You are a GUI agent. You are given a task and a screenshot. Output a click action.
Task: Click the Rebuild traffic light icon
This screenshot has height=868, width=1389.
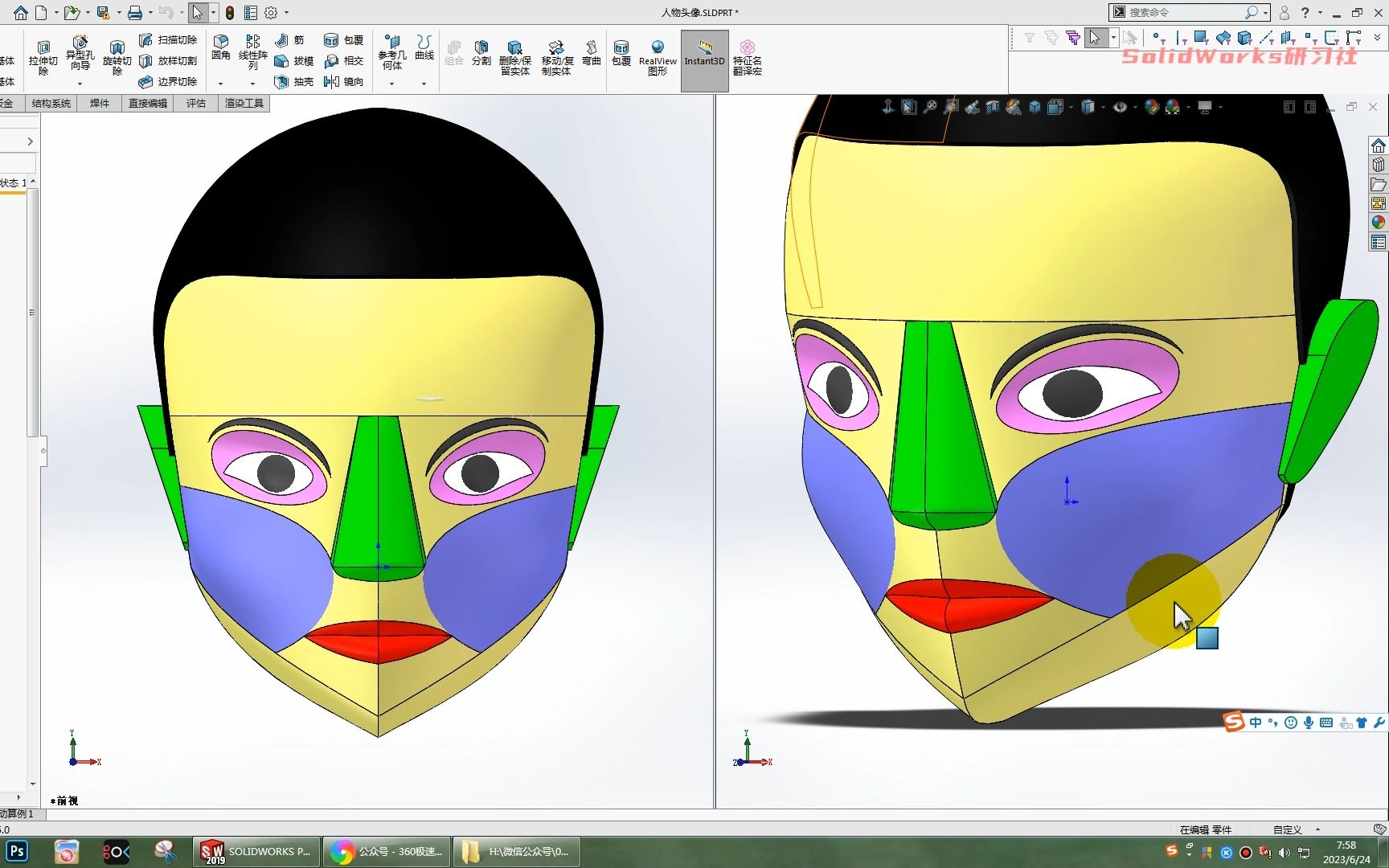230,12
